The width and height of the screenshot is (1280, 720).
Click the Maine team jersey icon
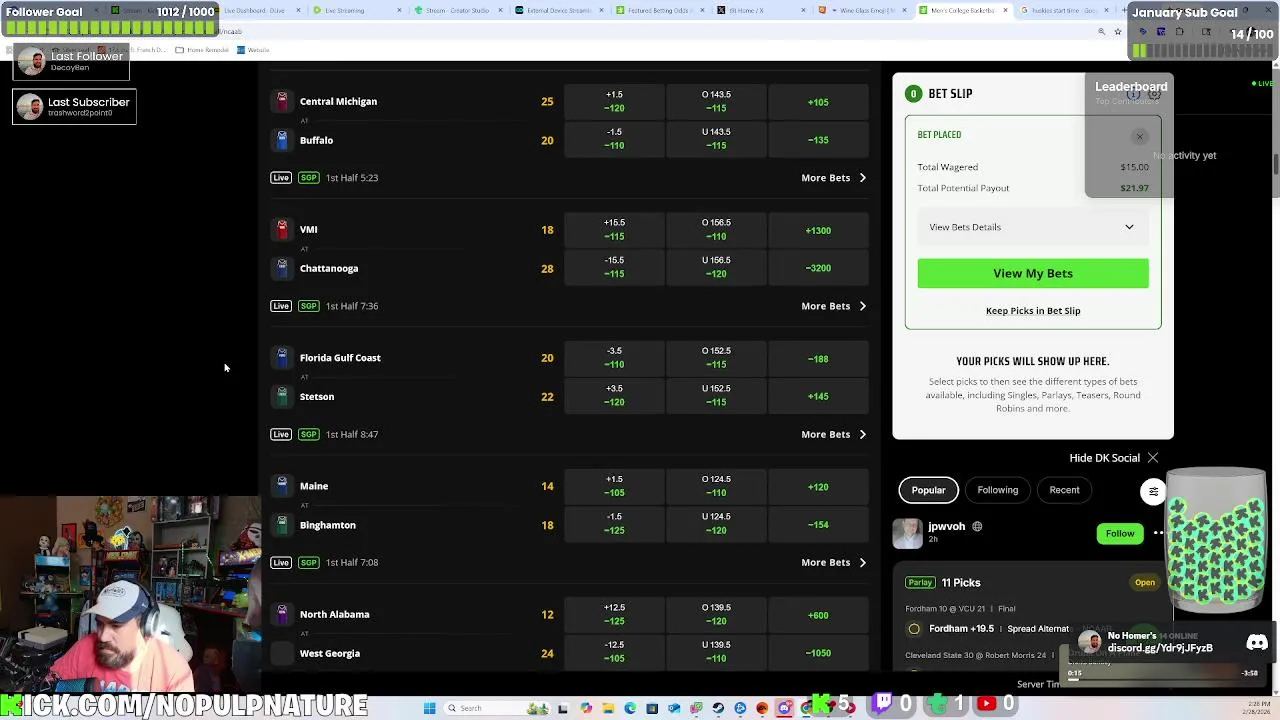coord(282,486)
